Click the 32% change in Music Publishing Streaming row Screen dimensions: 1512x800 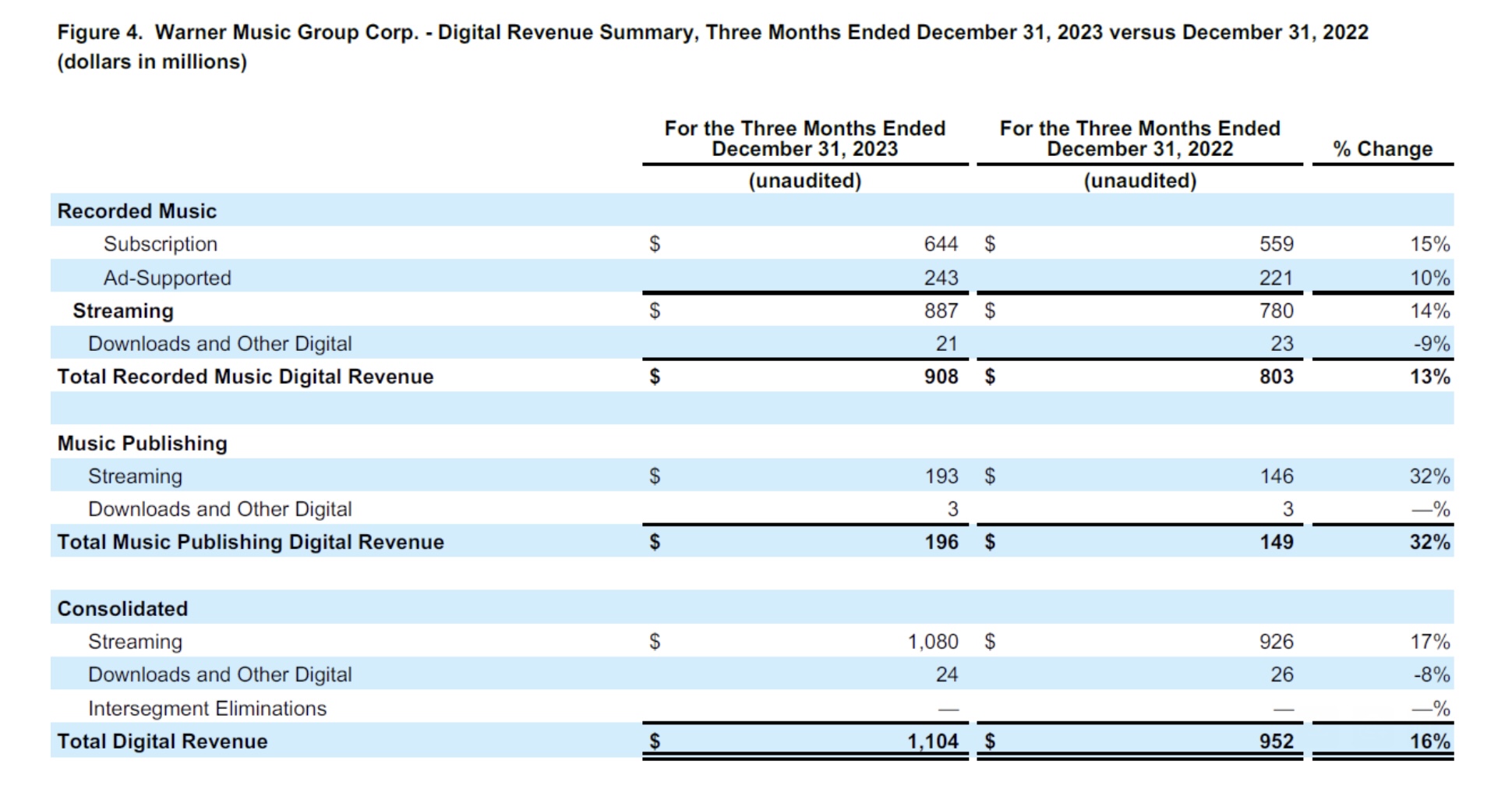pyautogui.click(x=1430, y=476)
